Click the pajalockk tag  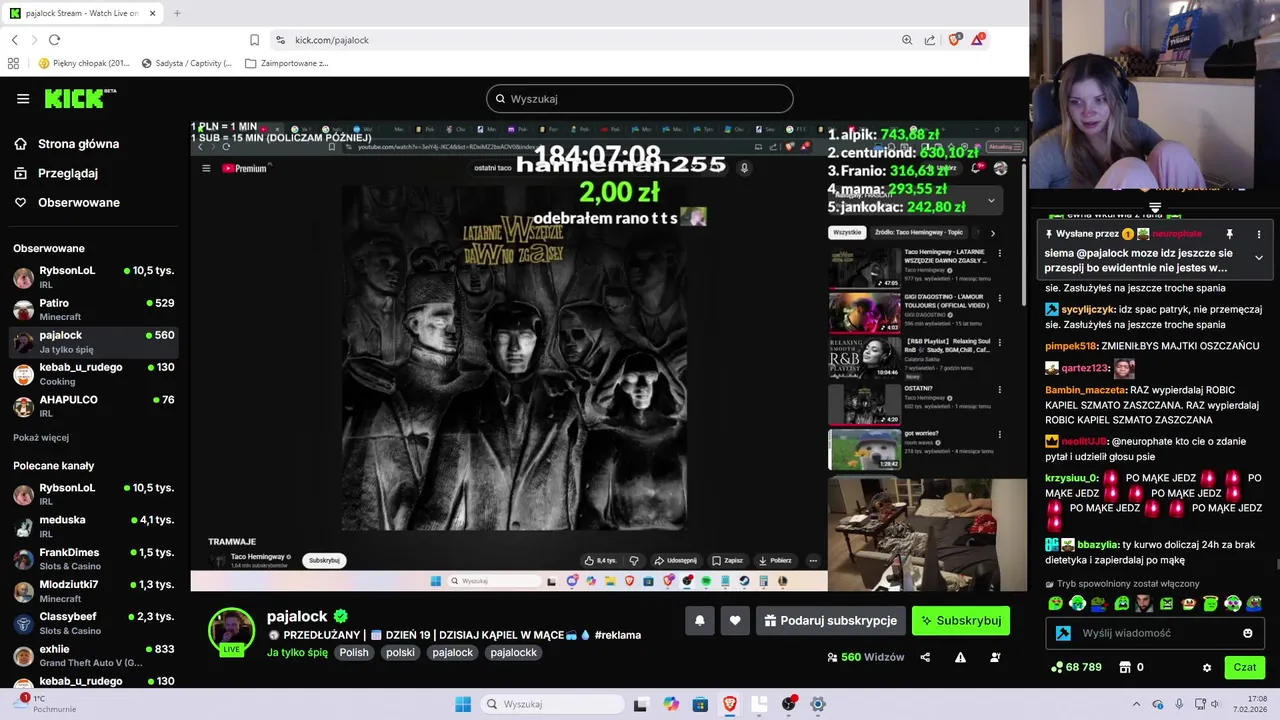click(x=513, y=652)
